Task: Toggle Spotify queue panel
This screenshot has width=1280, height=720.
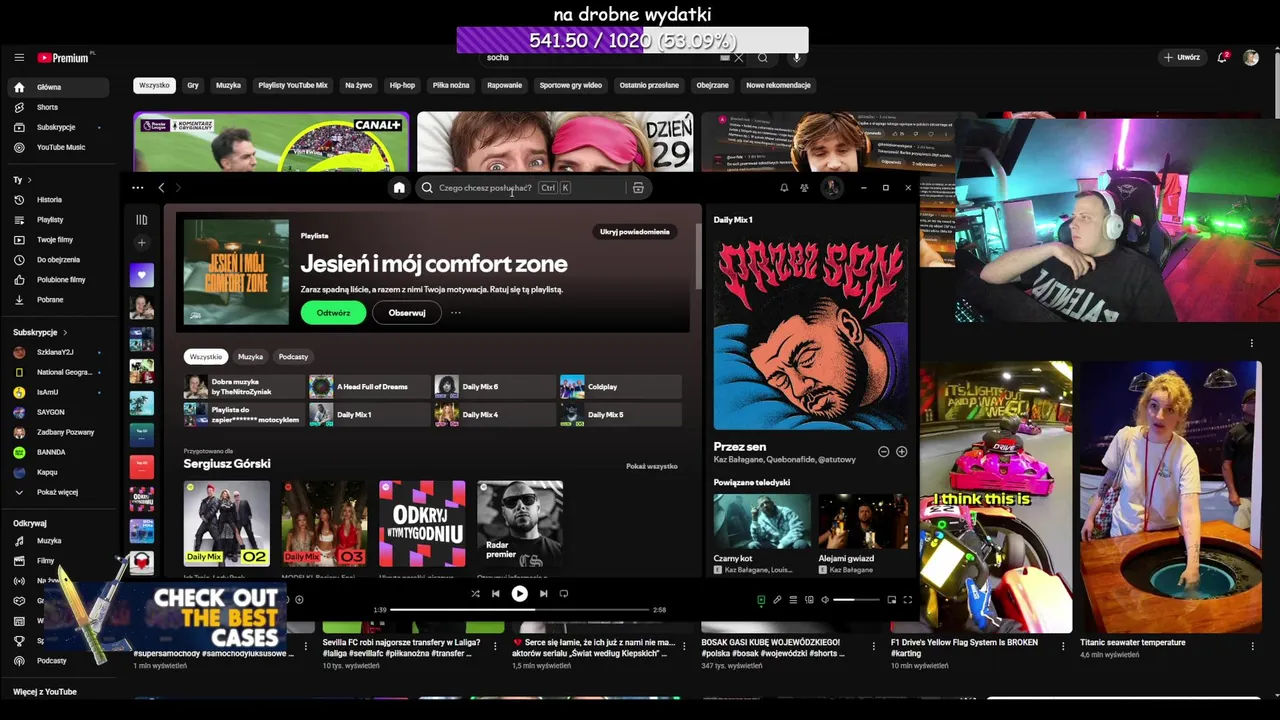Action: (793, 600)
